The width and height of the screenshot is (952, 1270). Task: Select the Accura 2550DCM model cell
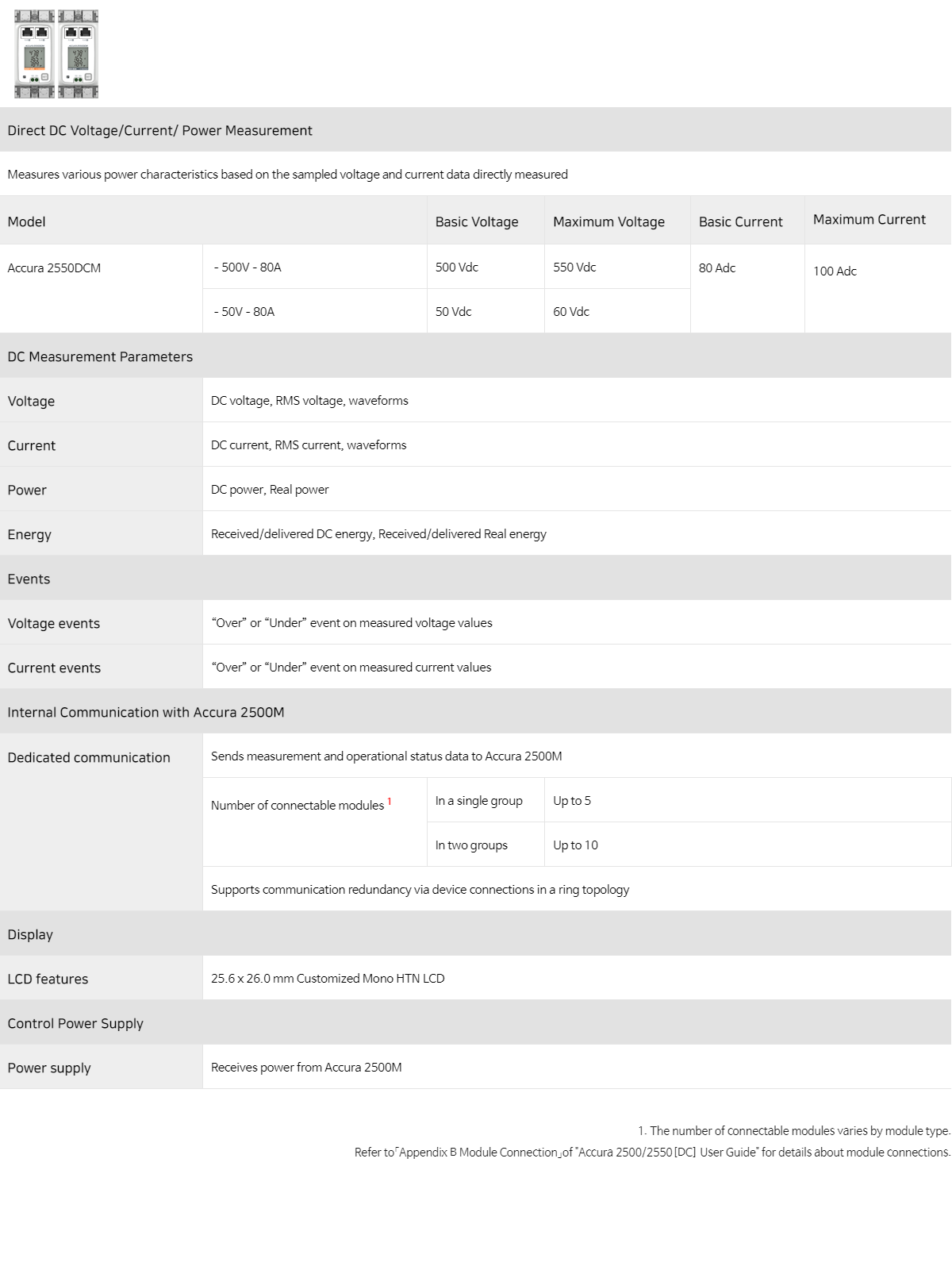coord(102,289)
